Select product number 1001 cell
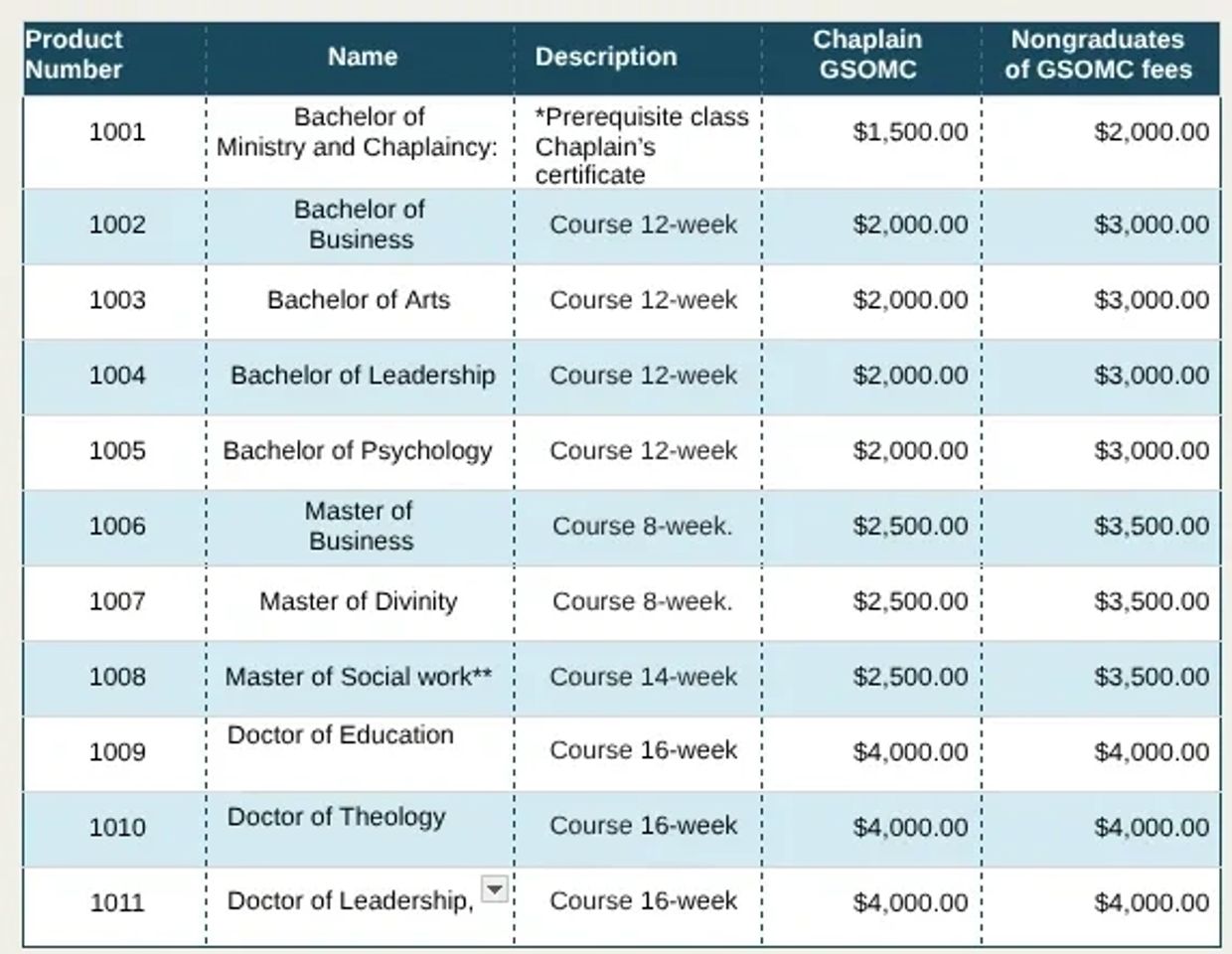 click(x=117, y=132)
